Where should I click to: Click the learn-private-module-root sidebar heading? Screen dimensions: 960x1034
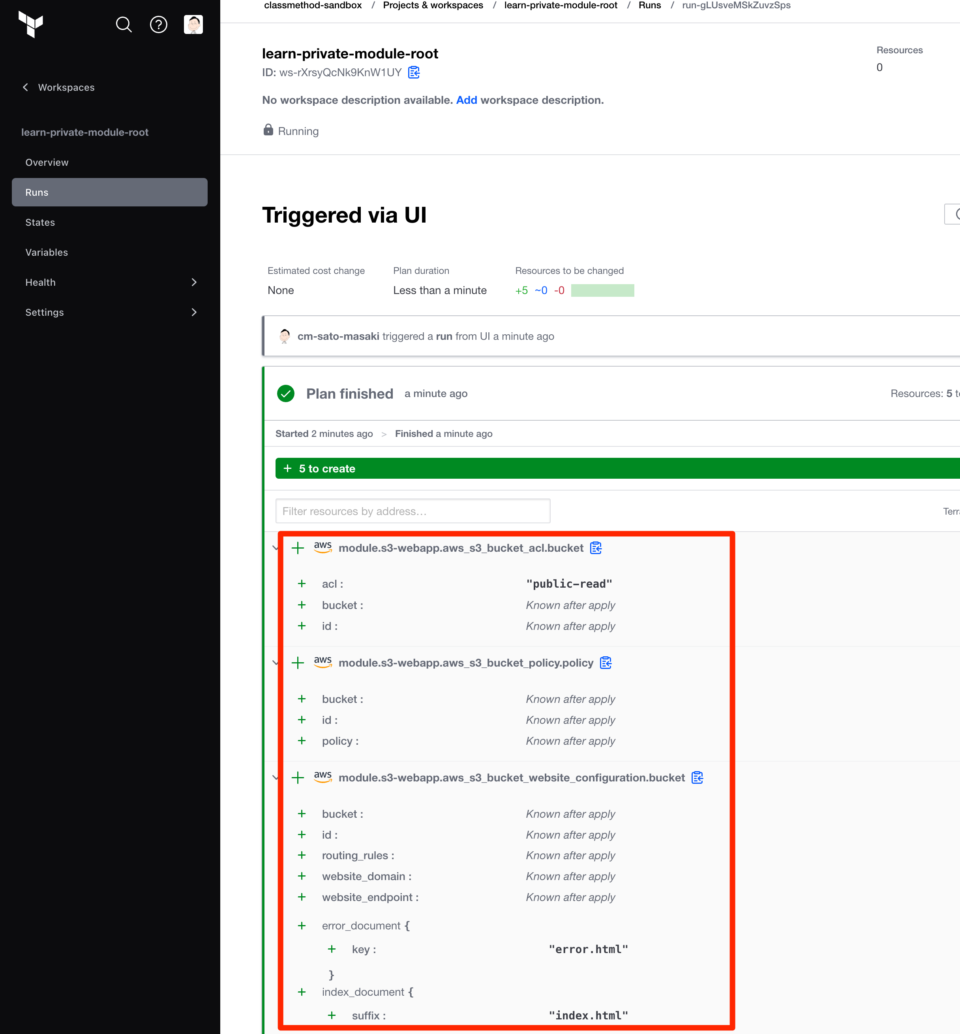pyautogui.click(x=84, y=132)
